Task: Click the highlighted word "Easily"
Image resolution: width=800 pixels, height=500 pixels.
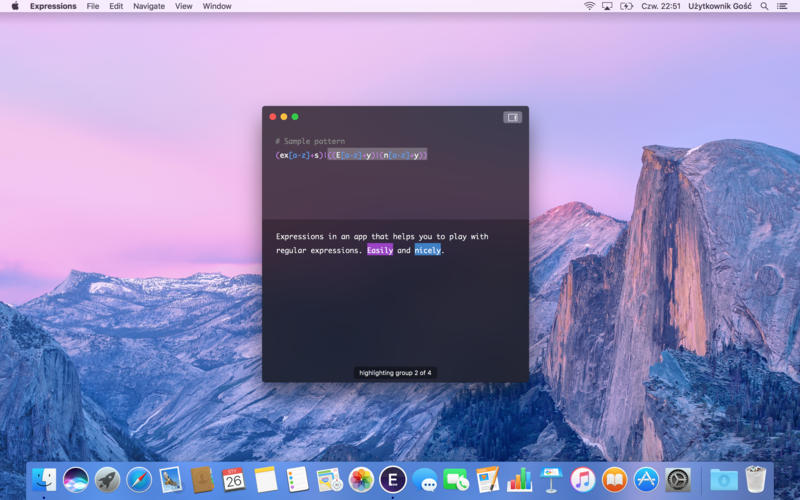Action: click(x=380, y=250)
